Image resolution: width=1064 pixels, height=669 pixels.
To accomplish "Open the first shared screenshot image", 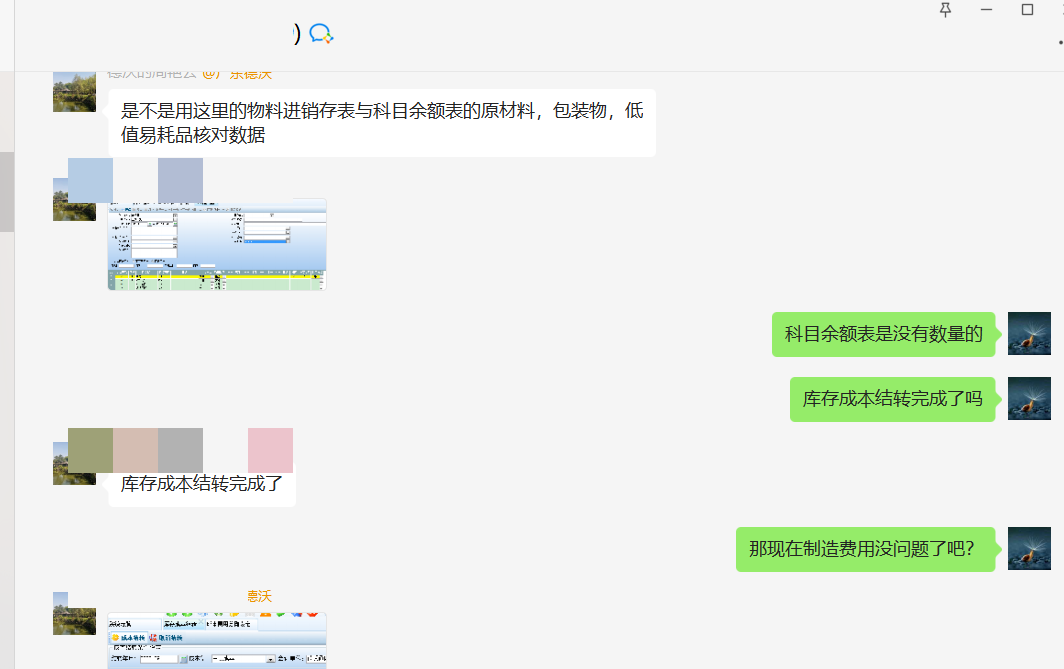I will 217,244.
